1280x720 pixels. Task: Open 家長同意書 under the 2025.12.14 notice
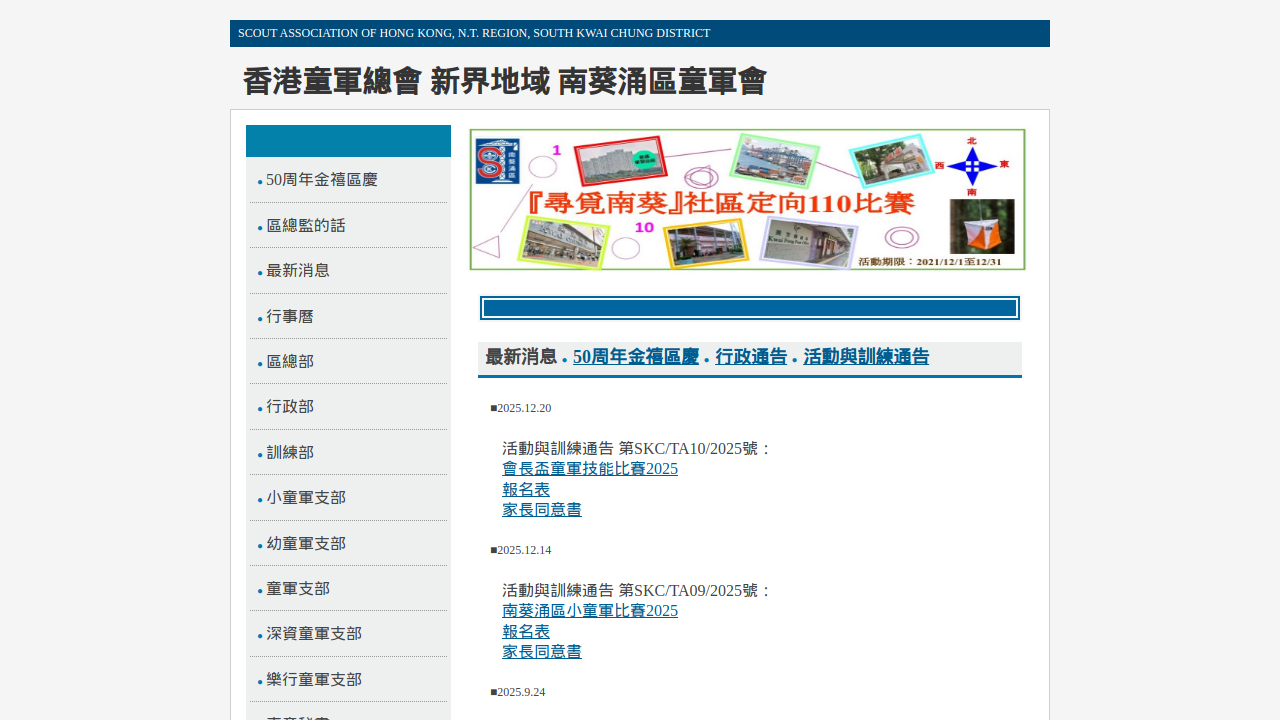point(541,652)
